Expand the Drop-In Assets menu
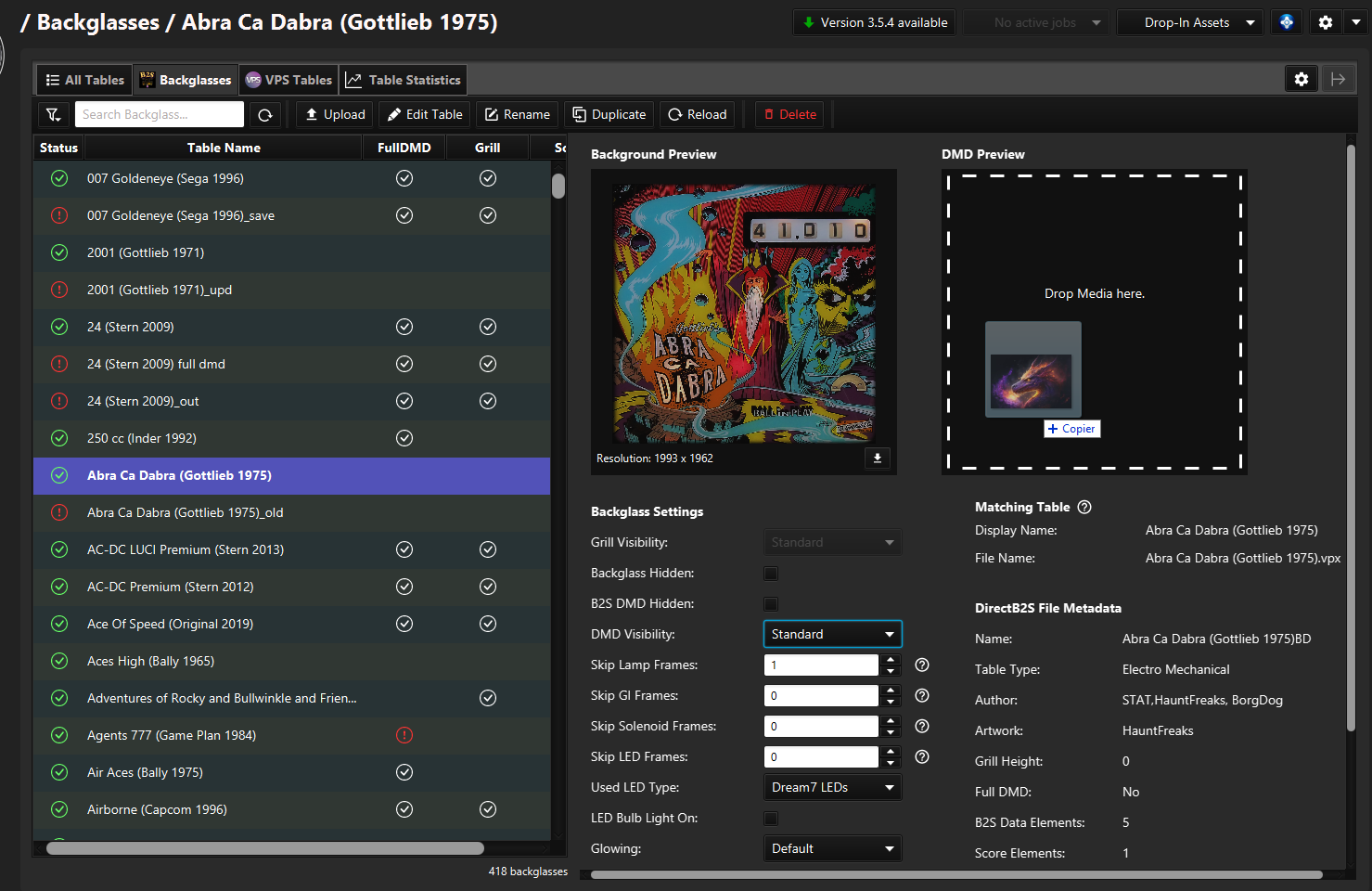This screenshot has height=891, width=1372. point(1190,22)
